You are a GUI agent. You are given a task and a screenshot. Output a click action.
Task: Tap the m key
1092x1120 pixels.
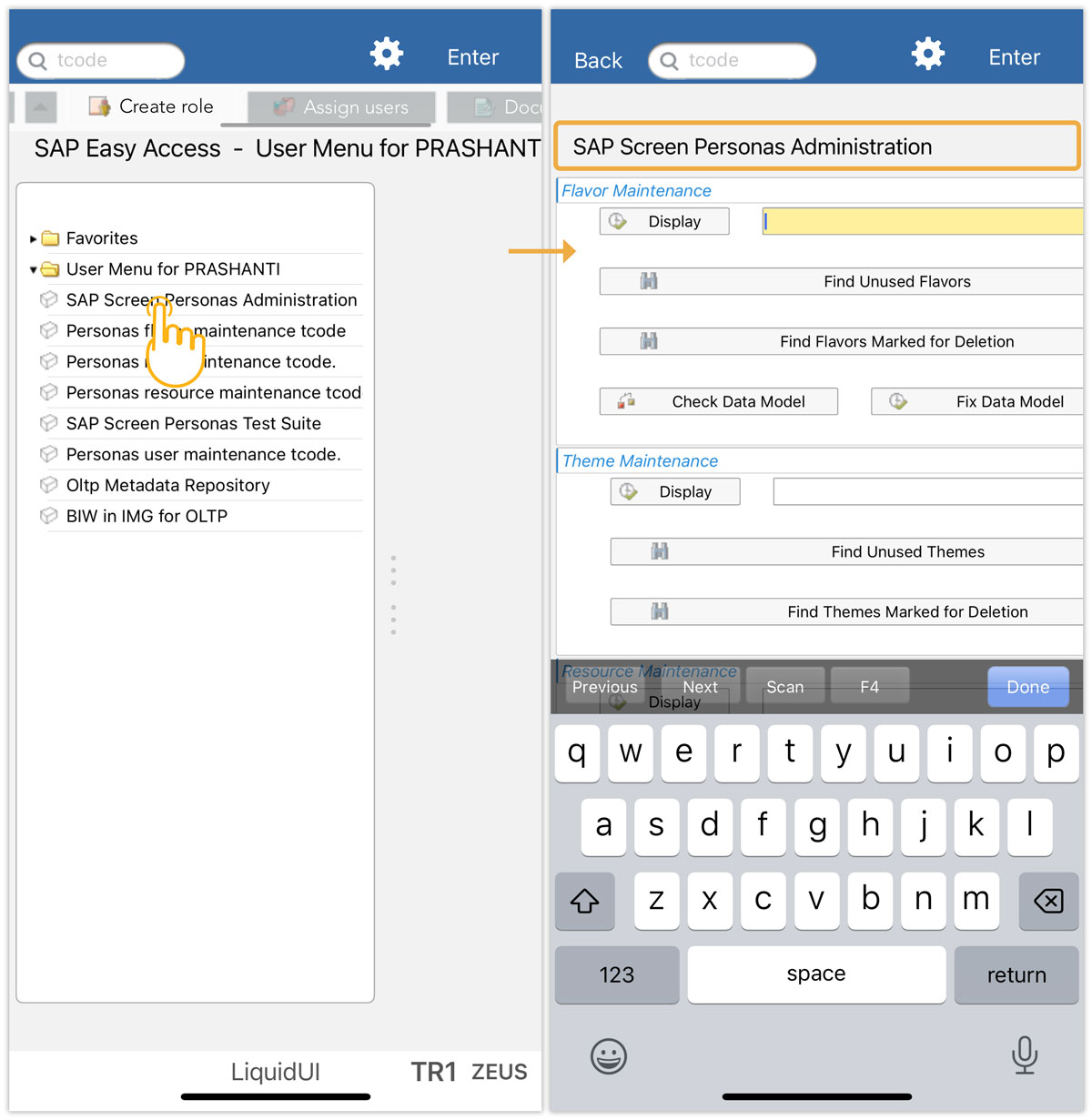pyautogui.click(x=976, y=901)
